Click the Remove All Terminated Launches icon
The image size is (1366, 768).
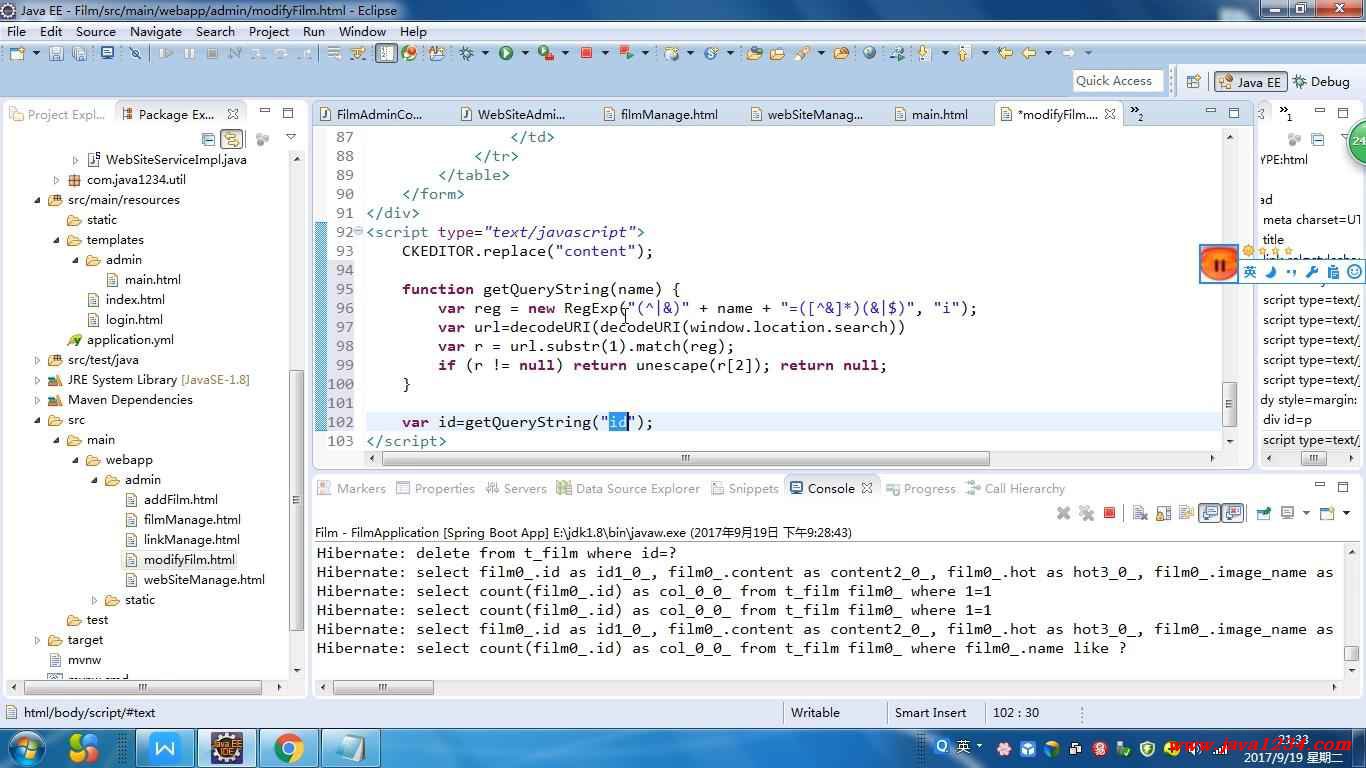1086,513
